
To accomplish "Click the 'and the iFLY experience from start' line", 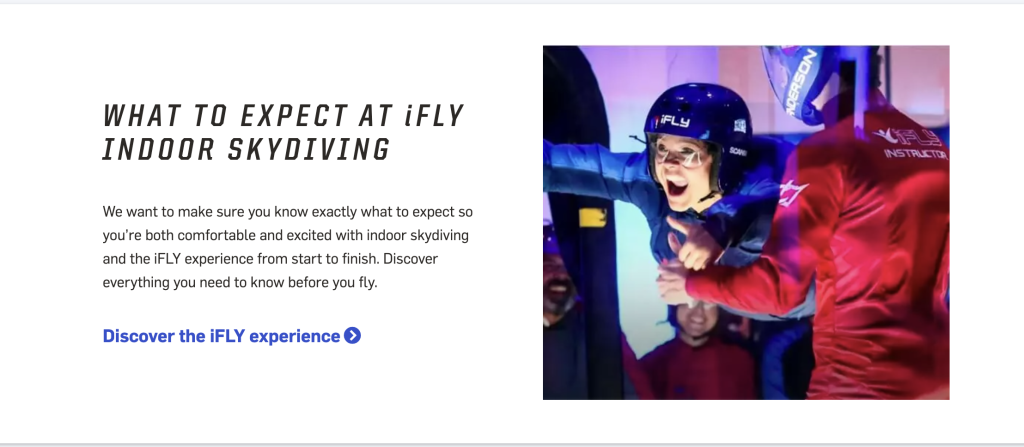I will [x=270, y=260].
